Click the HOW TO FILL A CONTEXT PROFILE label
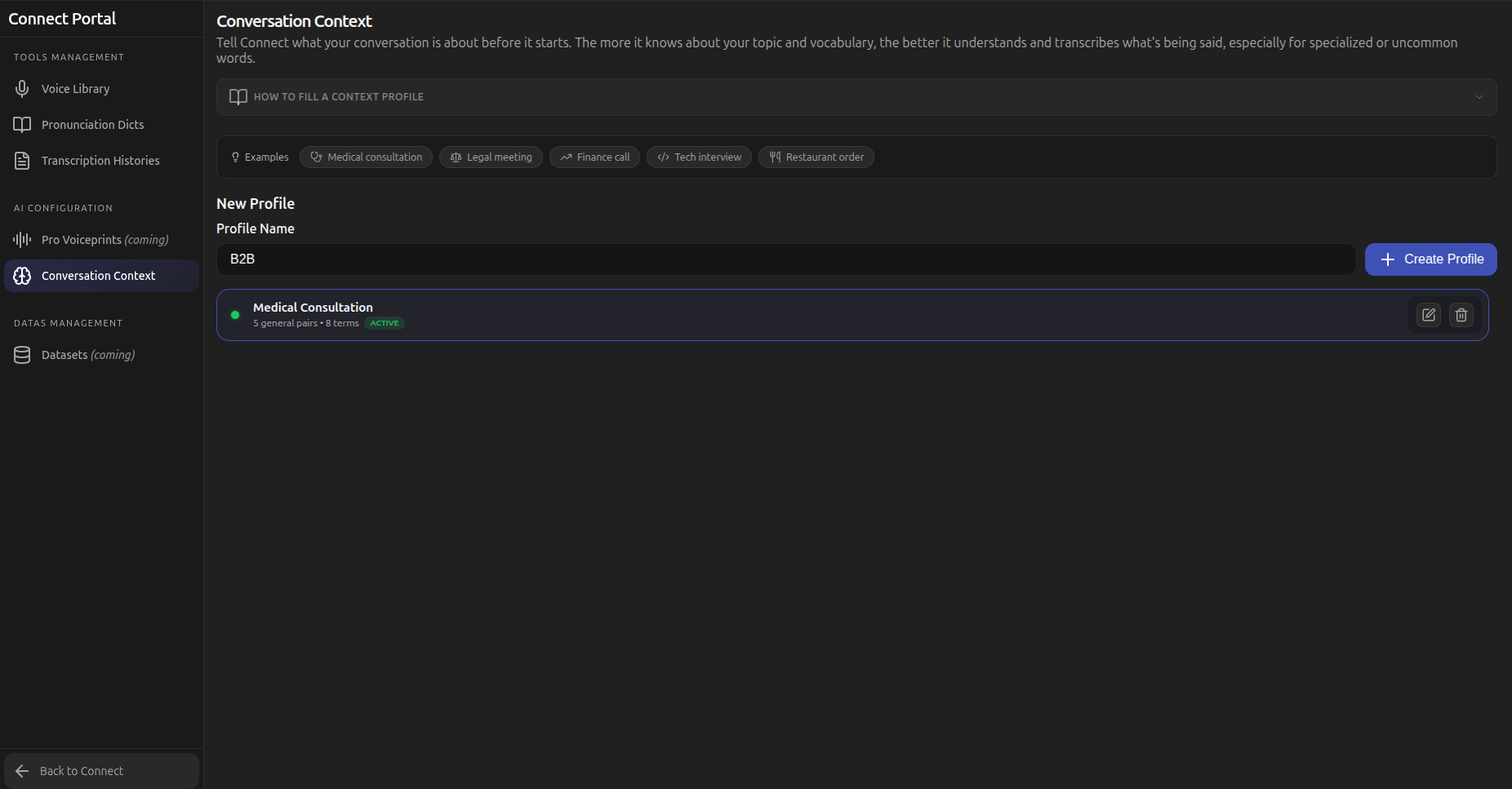 click(x=339, y=97)
